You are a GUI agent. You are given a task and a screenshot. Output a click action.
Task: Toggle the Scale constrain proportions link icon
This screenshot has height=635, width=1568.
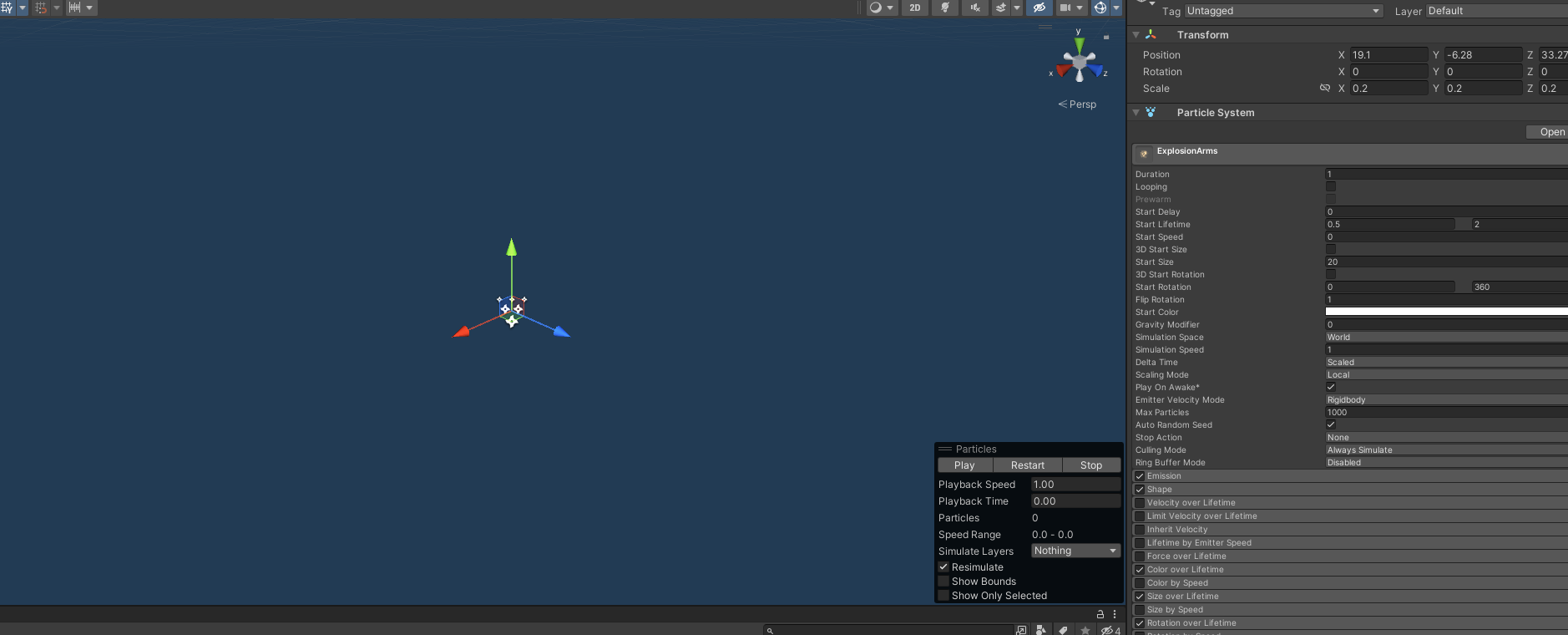pyautogui.click(x=1324, y=88)
